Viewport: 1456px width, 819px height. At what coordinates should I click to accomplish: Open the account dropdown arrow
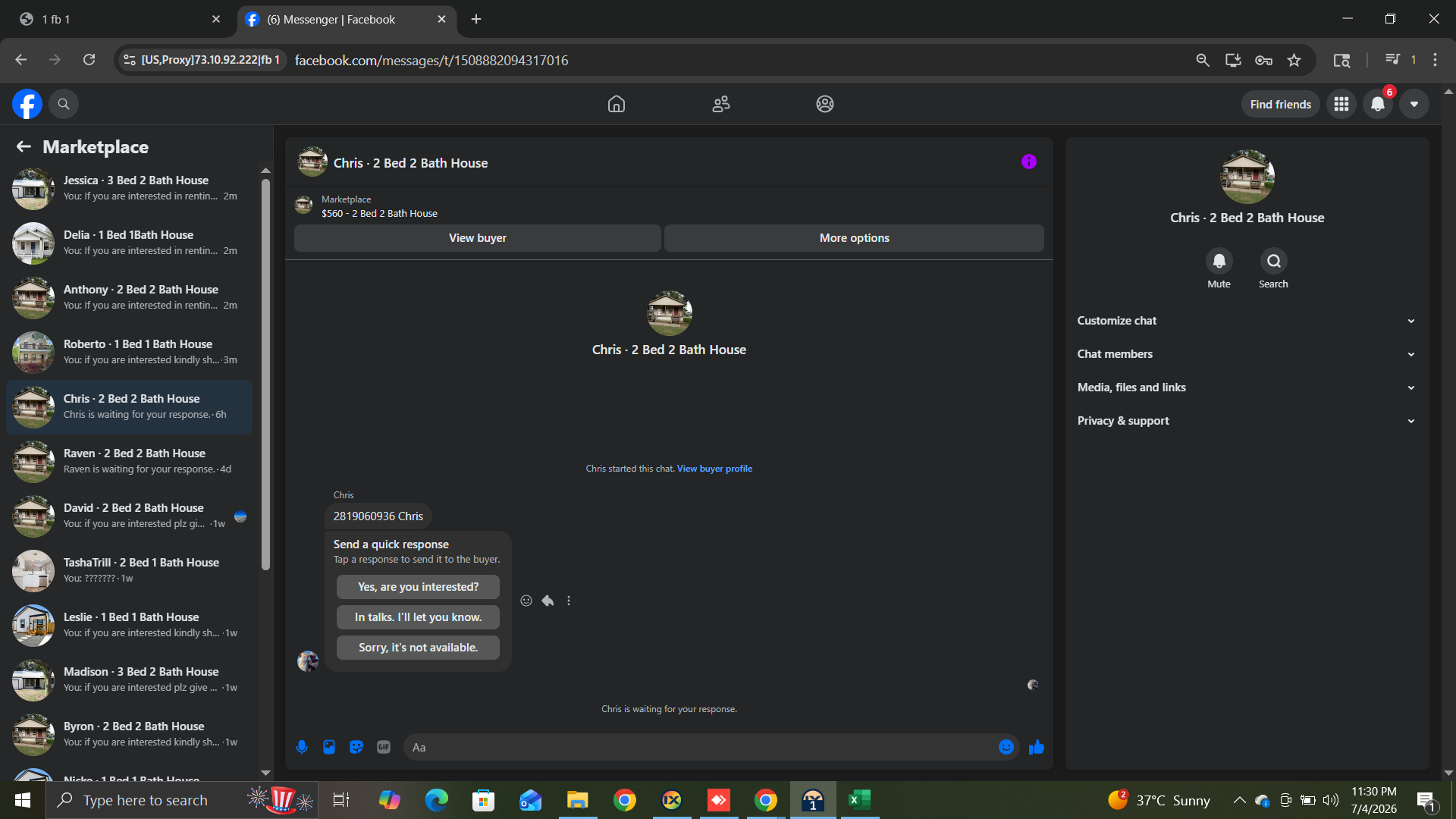(1414, 104)
